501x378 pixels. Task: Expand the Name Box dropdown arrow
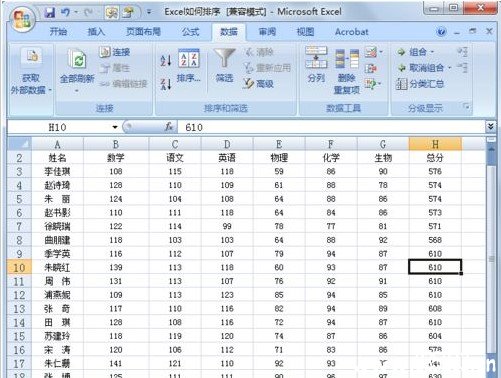point(115,127)
